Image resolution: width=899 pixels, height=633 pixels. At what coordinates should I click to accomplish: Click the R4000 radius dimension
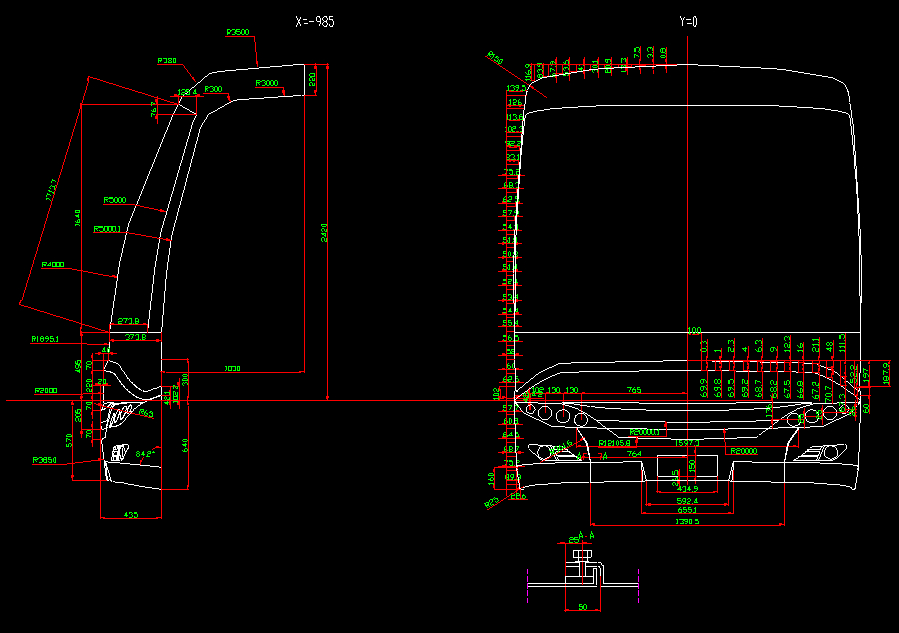(51, 266)
